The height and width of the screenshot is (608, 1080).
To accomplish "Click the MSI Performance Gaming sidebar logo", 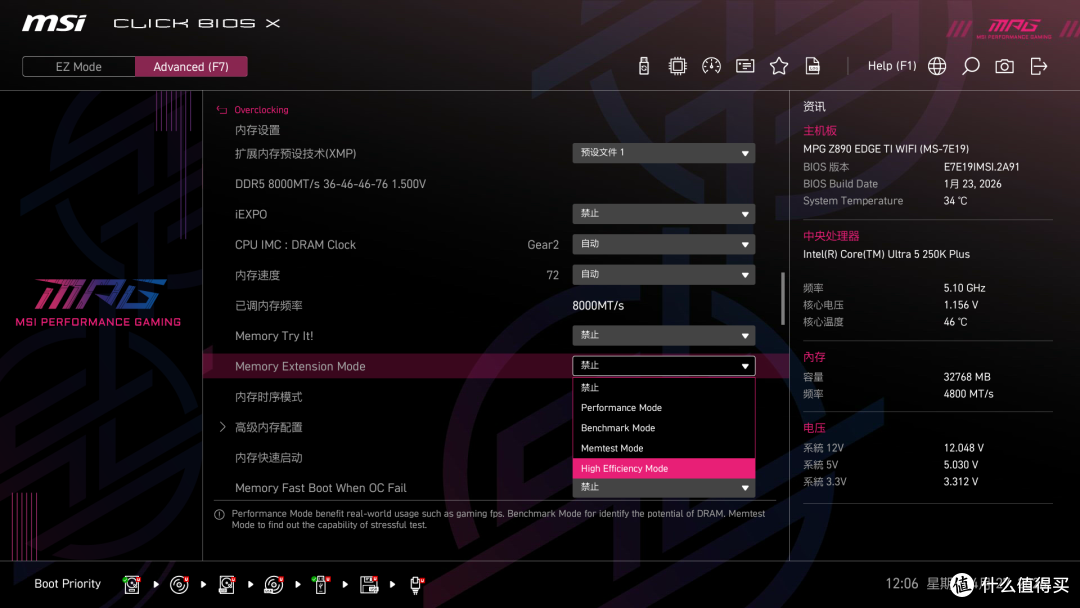I will point(98,302).
